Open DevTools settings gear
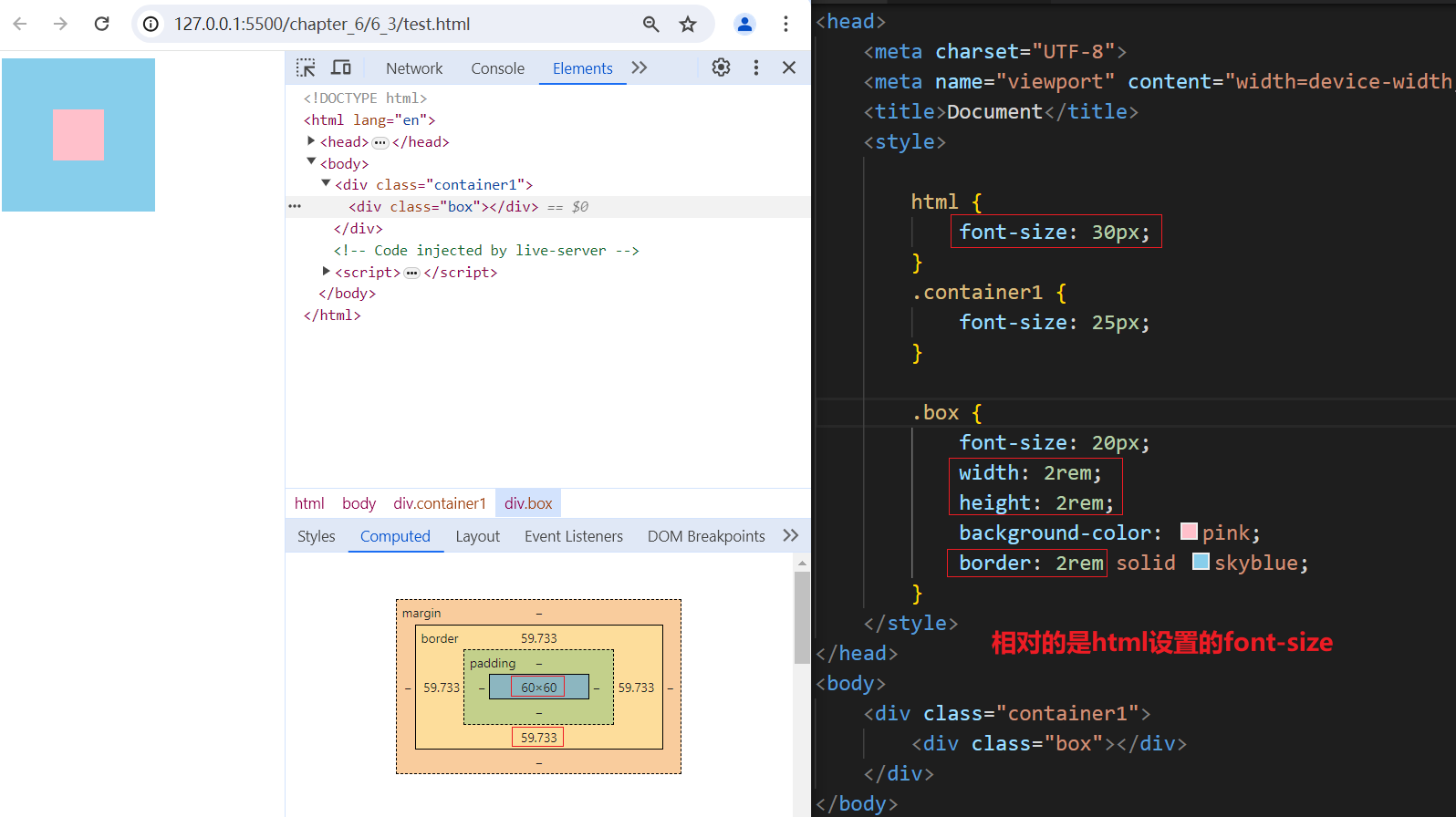1456x817 pixels. coord(721,67)
